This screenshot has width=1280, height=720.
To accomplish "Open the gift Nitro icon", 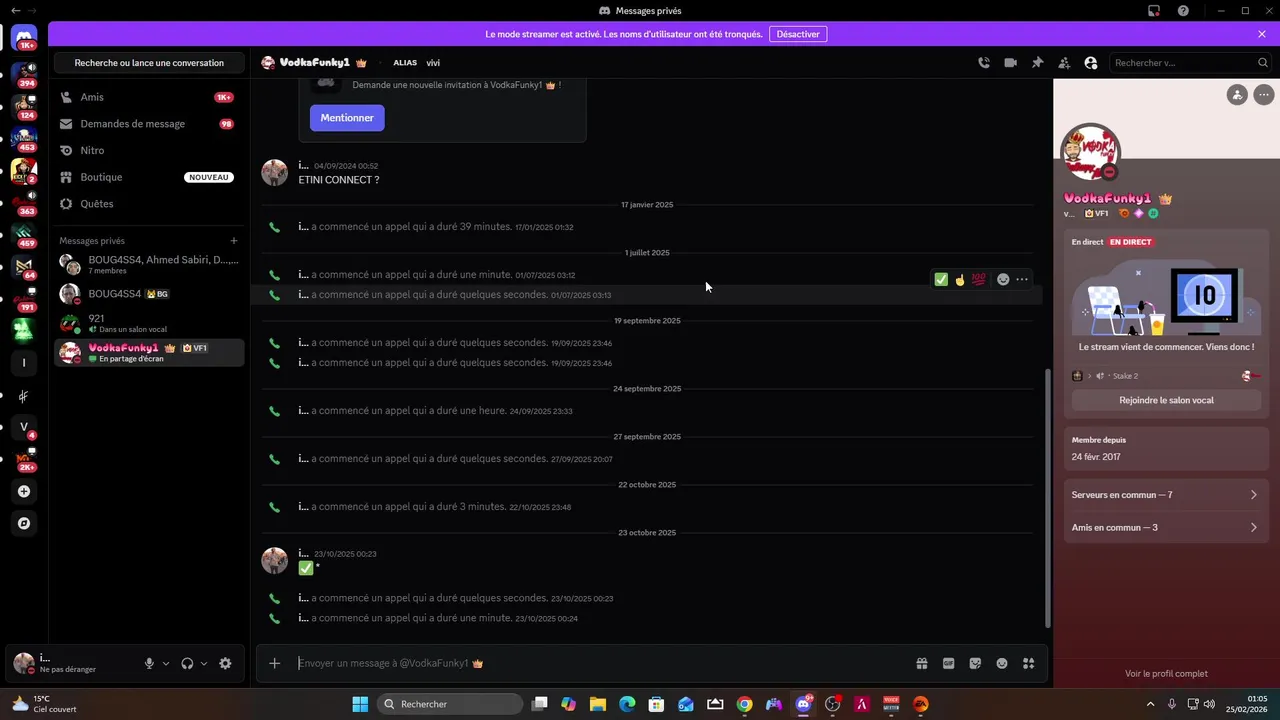I will click(x=922, y=663).
